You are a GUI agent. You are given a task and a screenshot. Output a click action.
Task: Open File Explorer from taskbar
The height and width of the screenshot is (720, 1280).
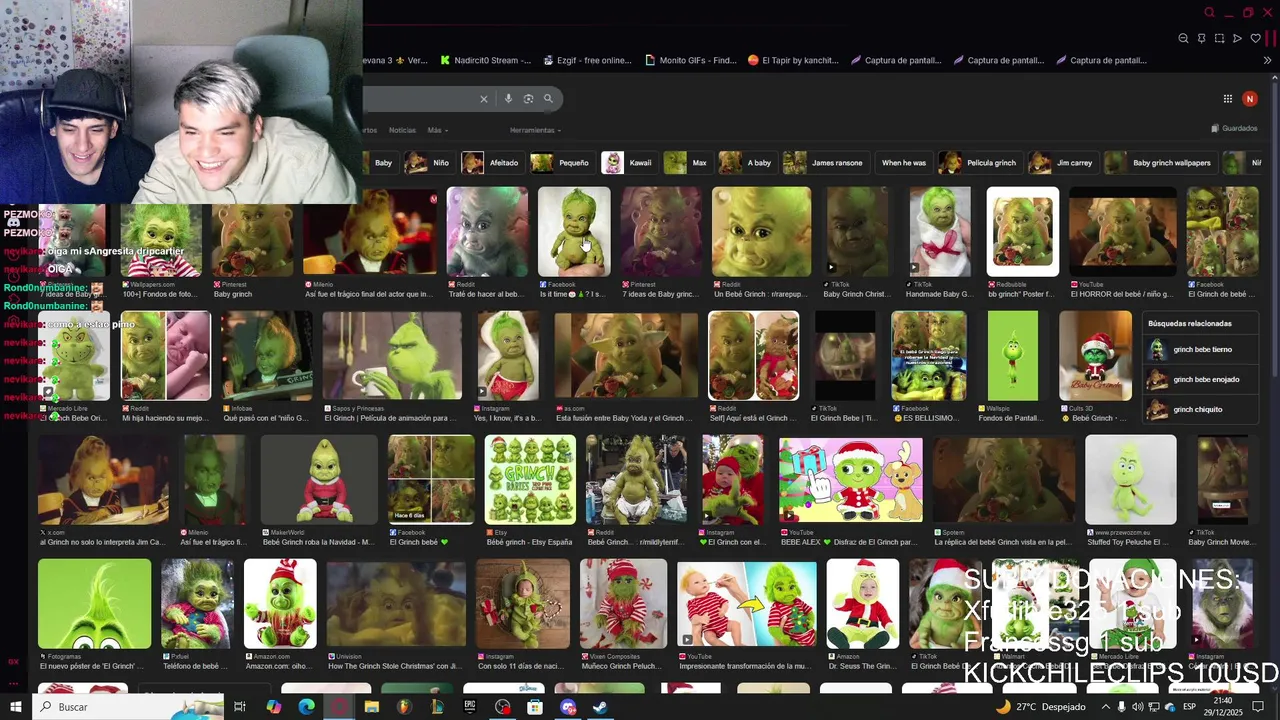click(x=371, y=707)
